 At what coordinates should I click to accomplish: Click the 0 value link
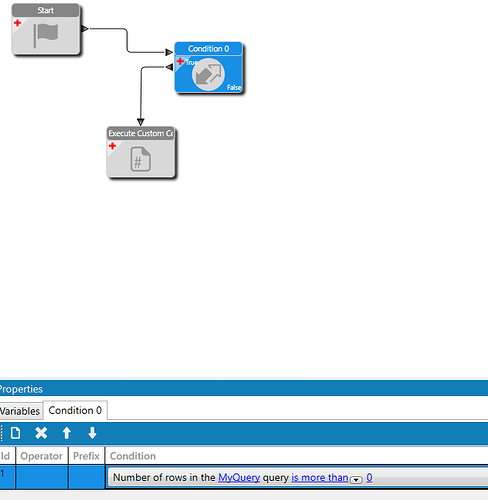click(369, 478)
